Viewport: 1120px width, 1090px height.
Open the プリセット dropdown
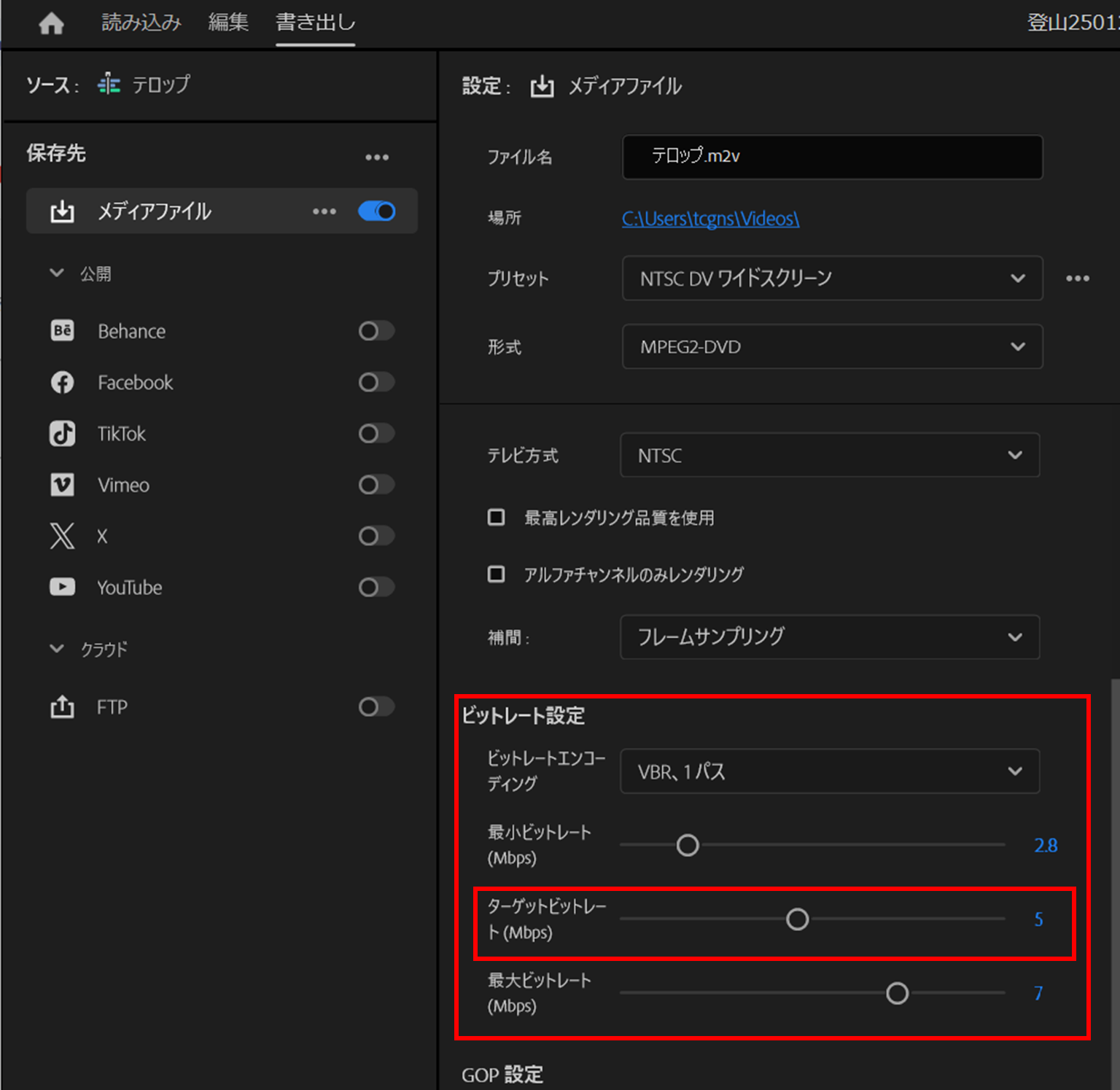[x=831, y=279]
